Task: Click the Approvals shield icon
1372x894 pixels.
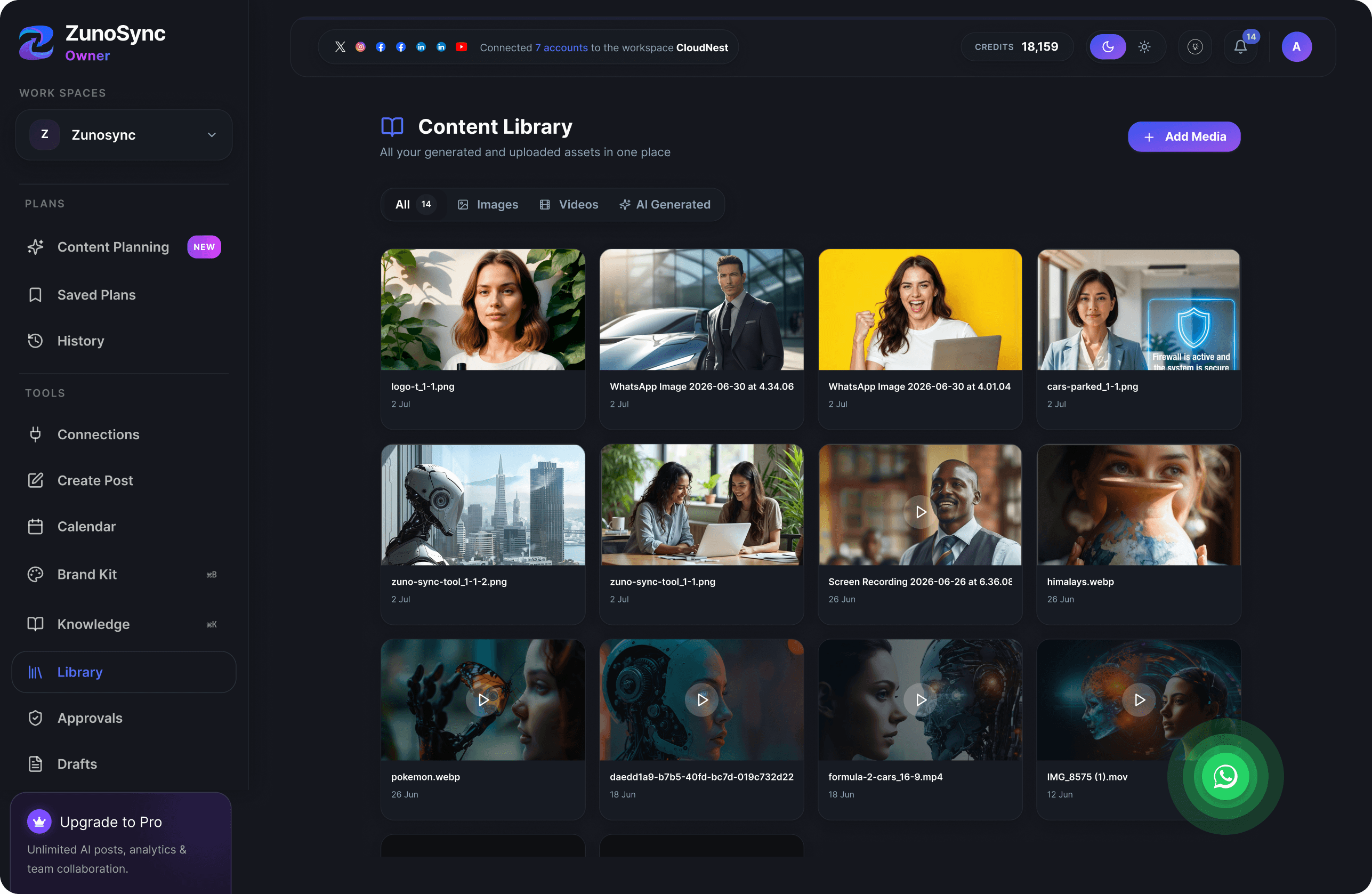Action: (x=35, y=718)
